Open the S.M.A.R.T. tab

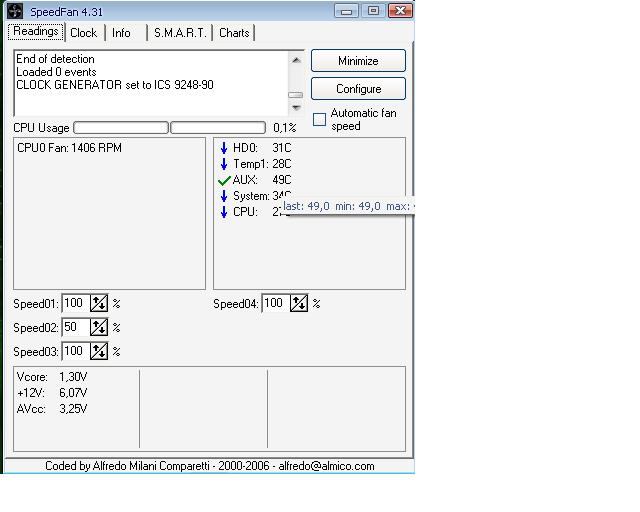(x=180, y=33)
